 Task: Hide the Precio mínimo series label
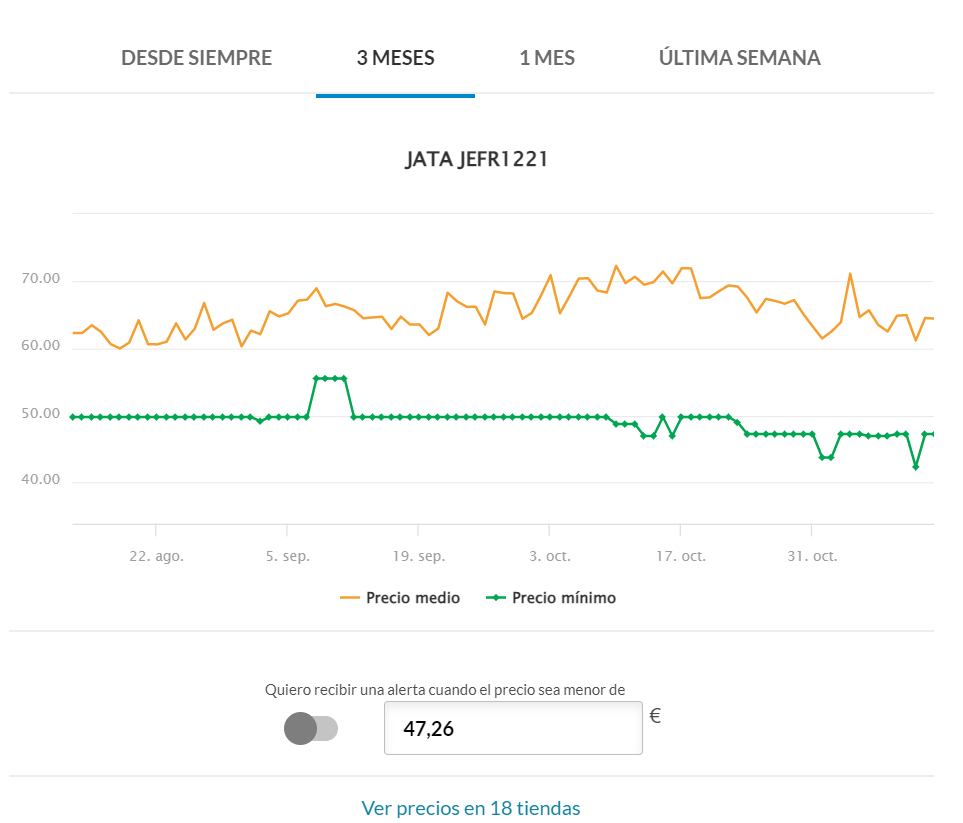(x=564, y=598)
